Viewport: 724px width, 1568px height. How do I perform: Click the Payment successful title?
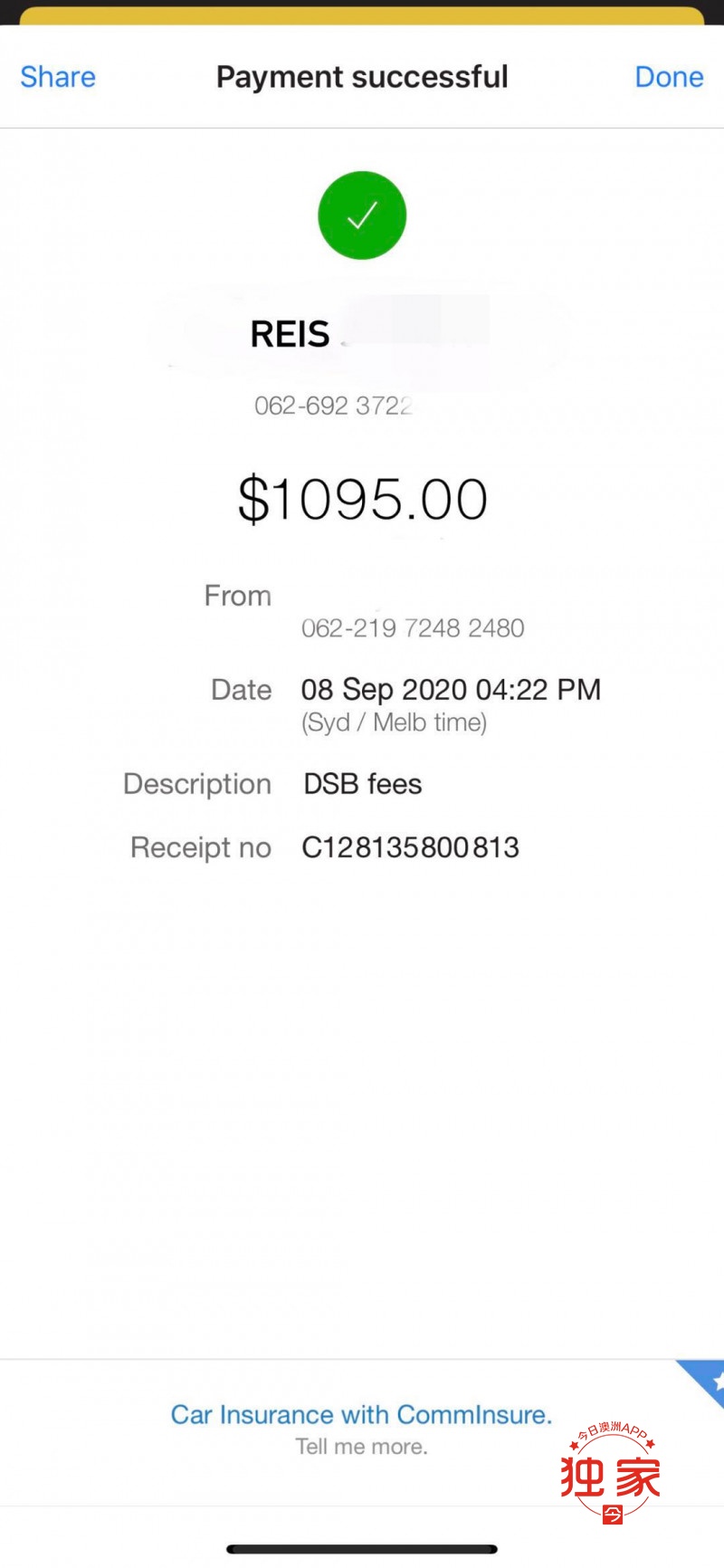pos(362,77)
